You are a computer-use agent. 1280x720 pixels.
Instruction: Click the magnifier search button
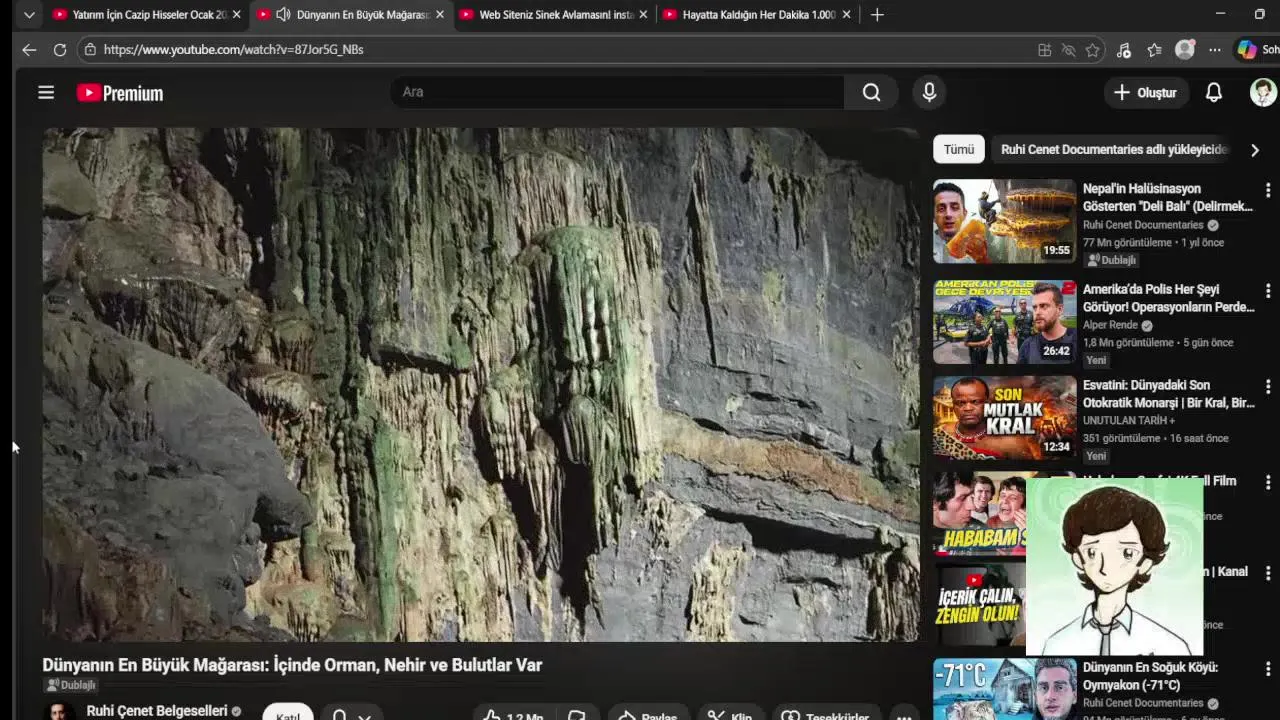tap(872, 92)
